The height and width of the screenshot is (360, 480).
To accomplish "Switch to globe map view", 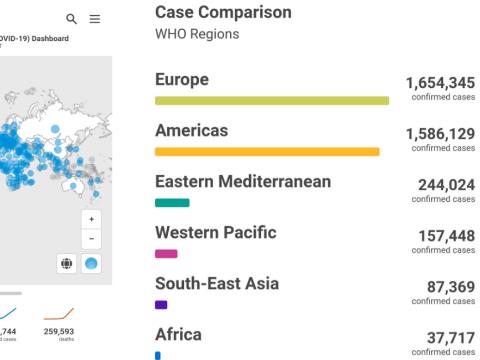I will pyautogui.click(x=66, y=263).
